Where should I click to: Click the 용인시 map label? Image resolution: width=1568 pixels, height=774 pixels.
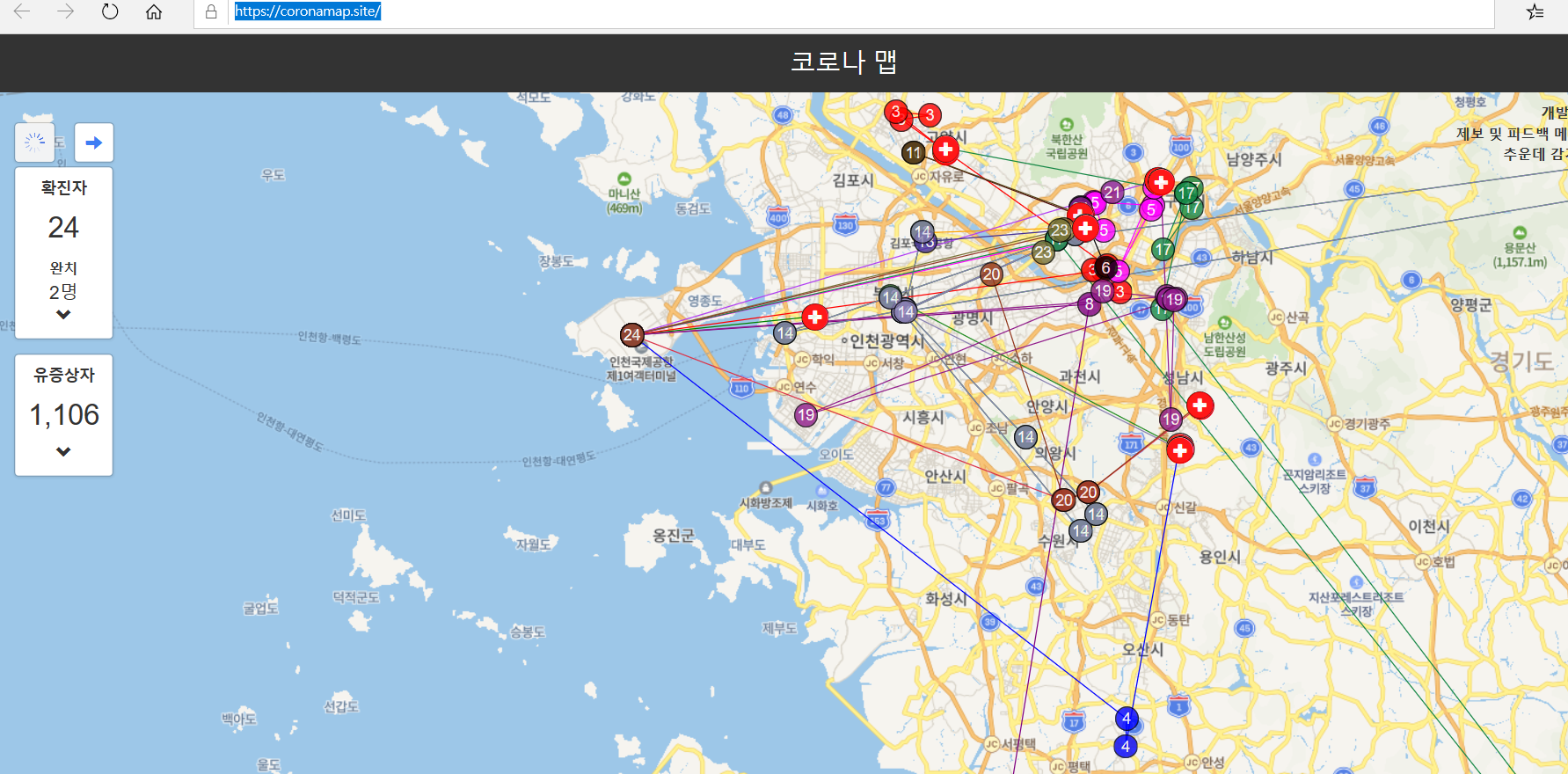1220,557
